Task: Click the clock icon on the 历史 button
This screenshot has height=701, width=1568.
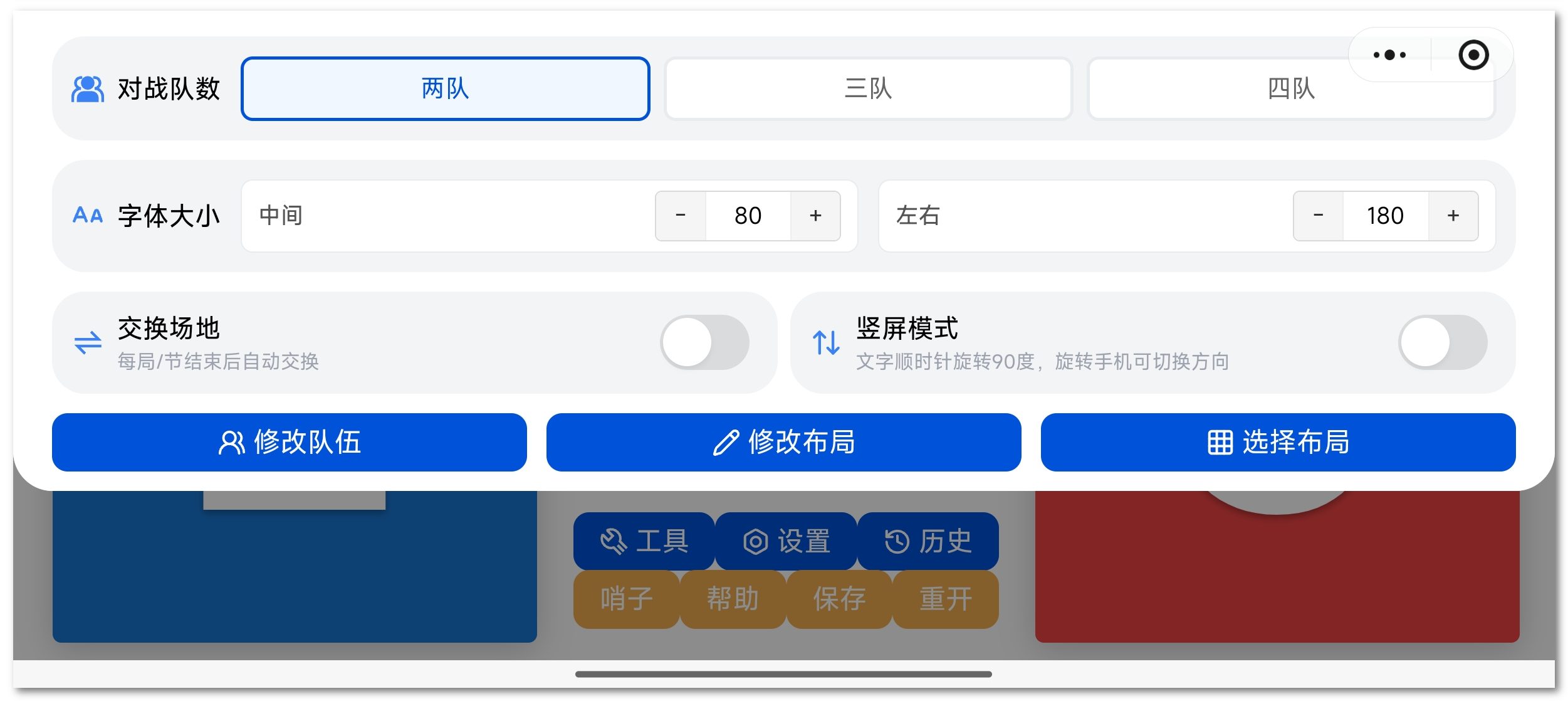Action: click(x=897, y=542)
